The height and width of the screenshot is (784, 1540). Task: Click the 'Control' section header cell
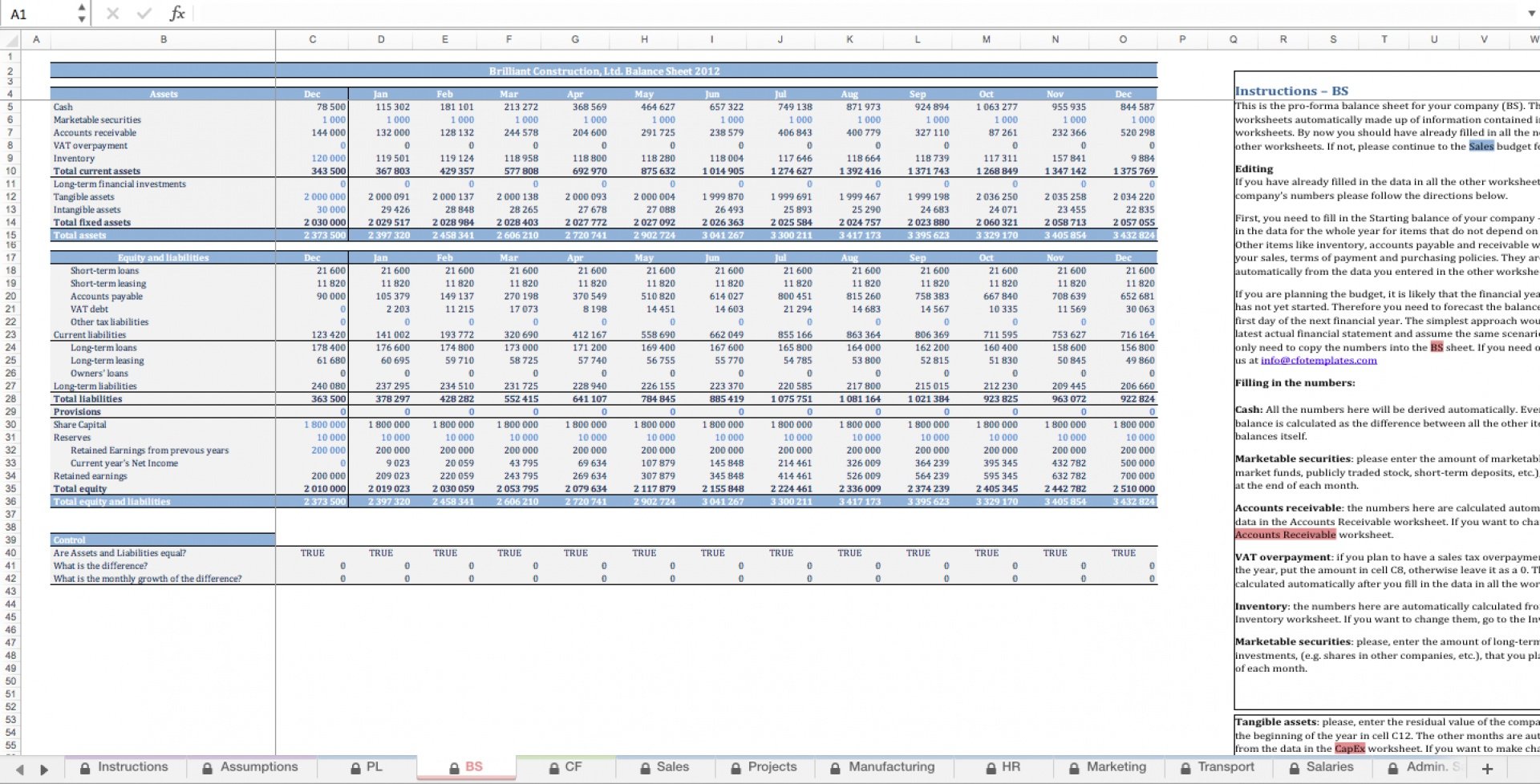point(163,540)
